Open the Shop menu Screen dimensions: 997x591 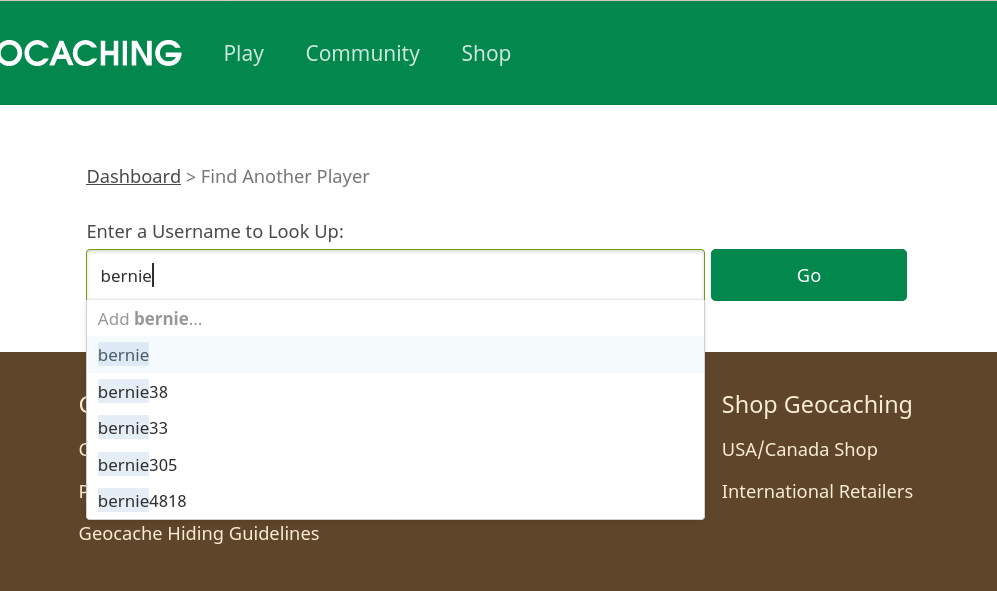pyautogui.click(x=486, y=53)
